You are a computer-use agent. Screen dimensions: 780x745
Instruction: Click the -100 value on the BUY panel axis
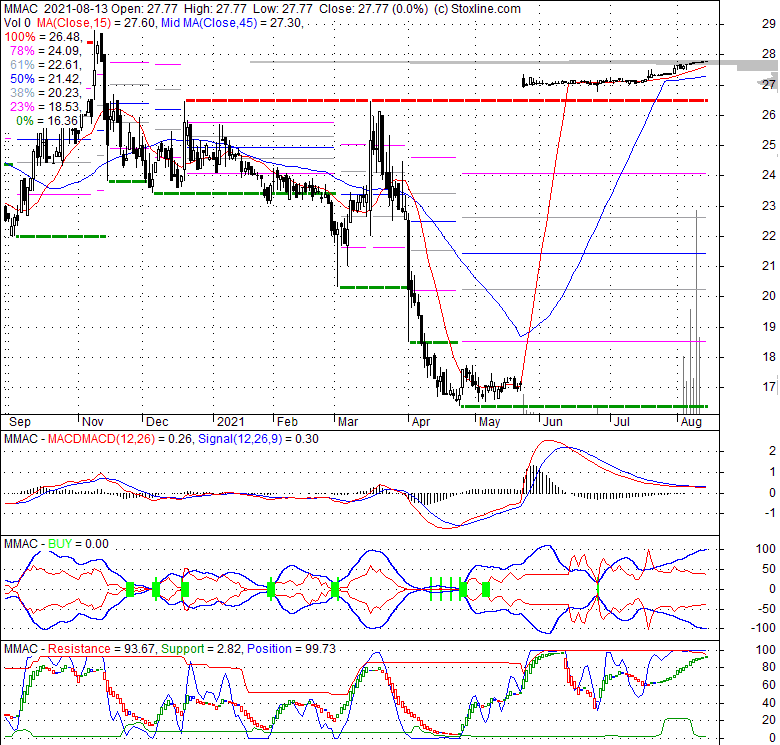coord(765,628)
